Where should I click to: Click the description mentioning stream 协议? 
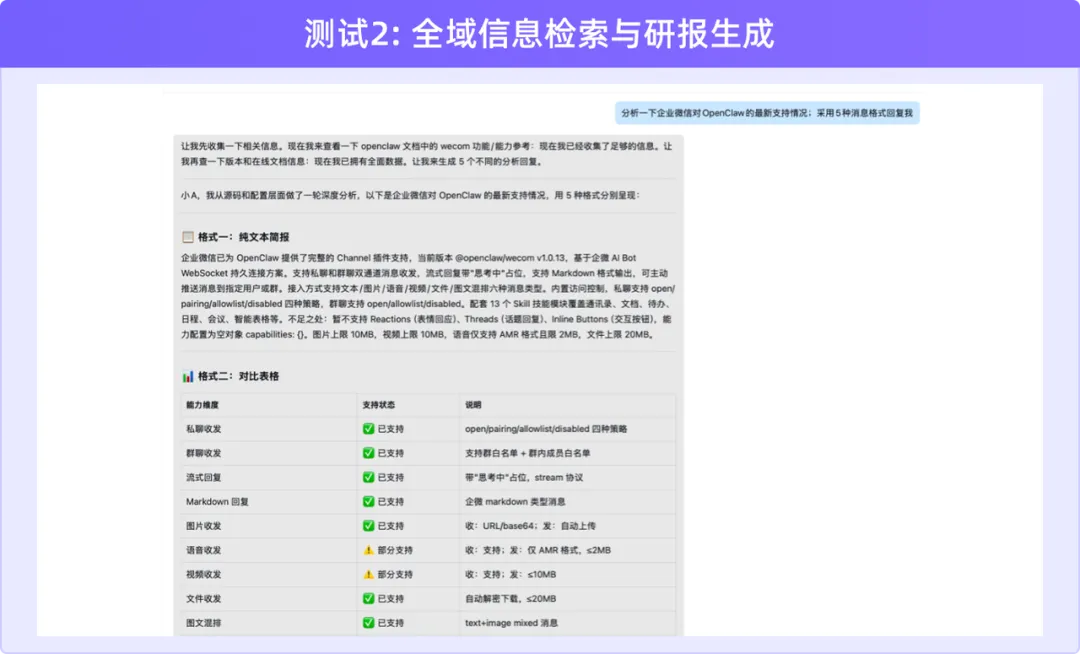[524, 477]
